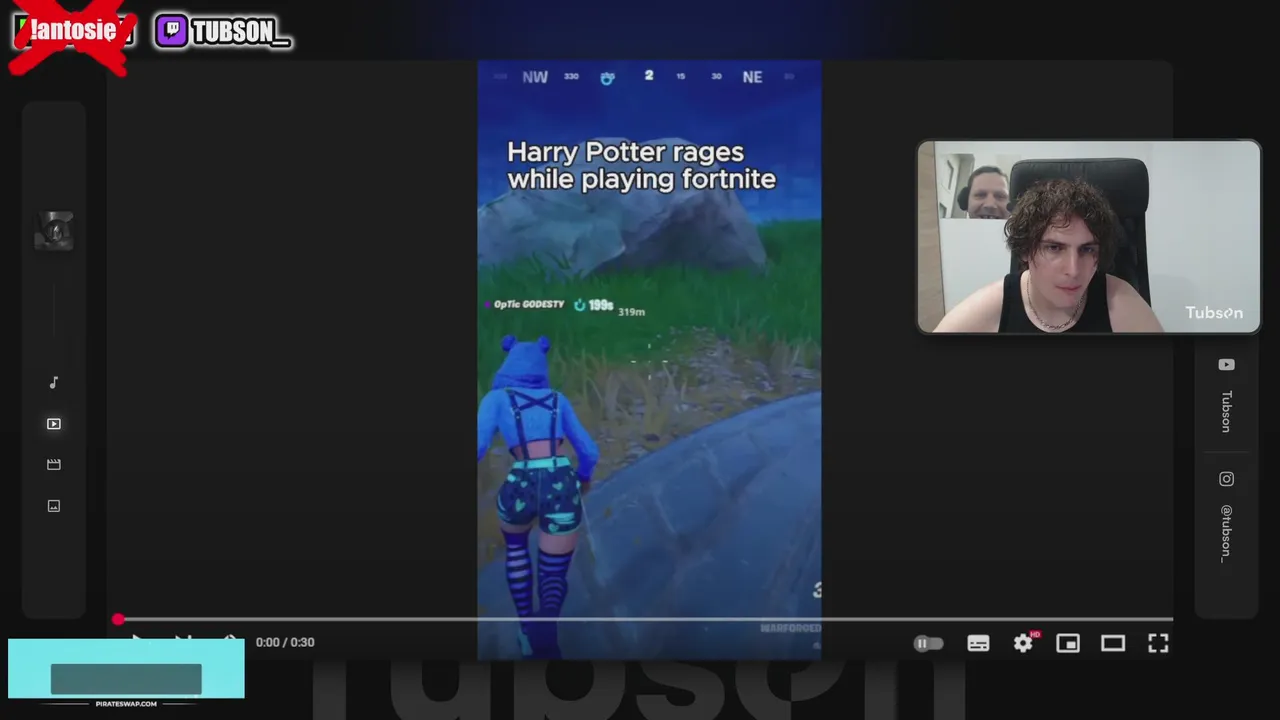Open the image gallery icon in sidebar
Screen dimensions: 1280x720
54,506
